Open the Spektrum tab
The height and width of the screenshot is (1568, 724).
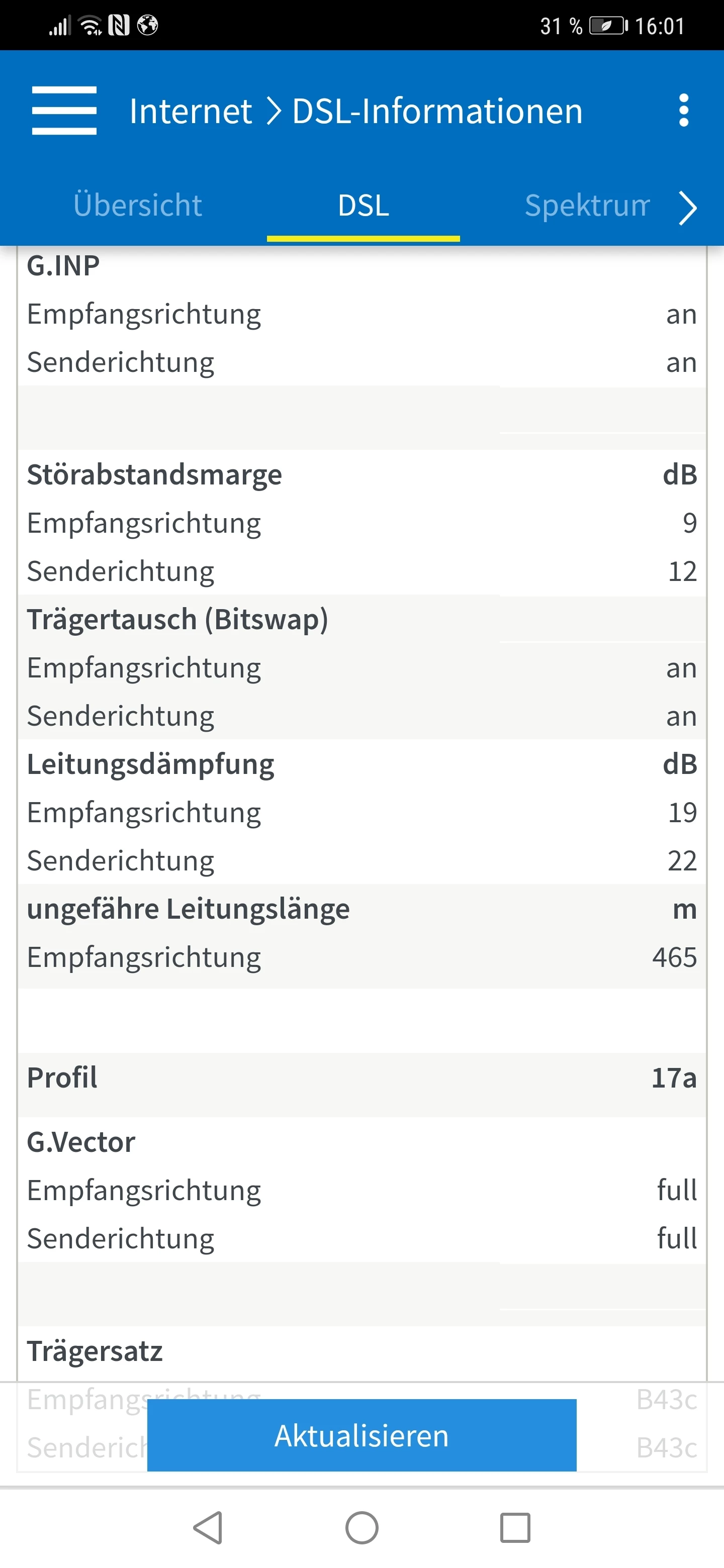coord(587,205)
